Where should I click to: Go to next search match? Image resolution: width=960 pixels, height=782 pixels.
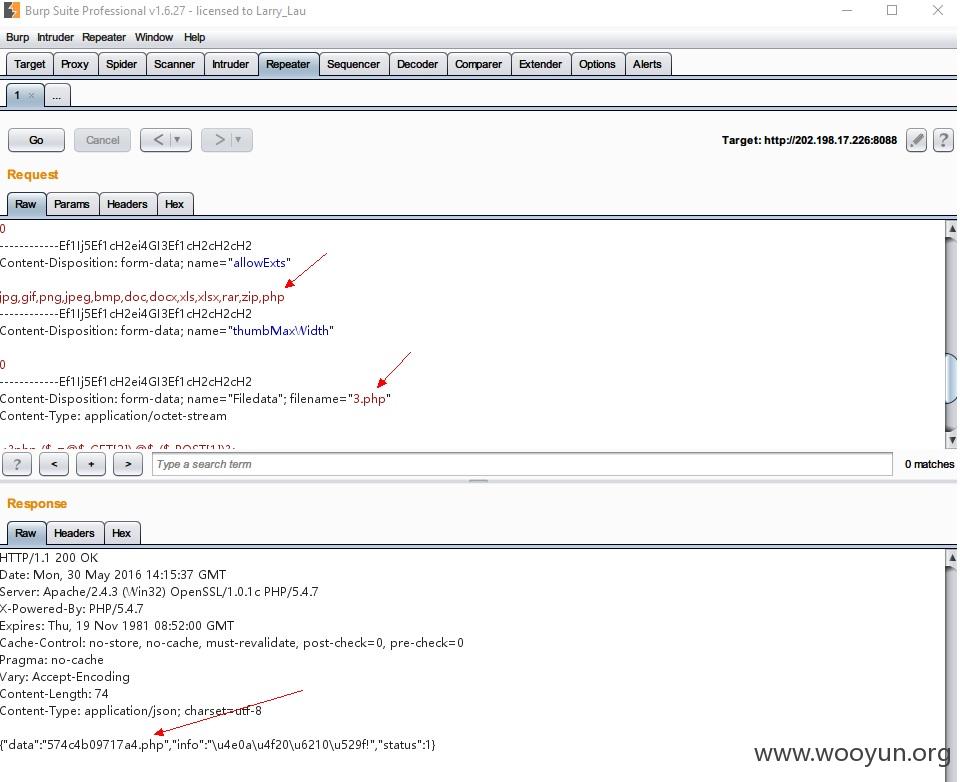pyautogui.click(x=128, y=464)
